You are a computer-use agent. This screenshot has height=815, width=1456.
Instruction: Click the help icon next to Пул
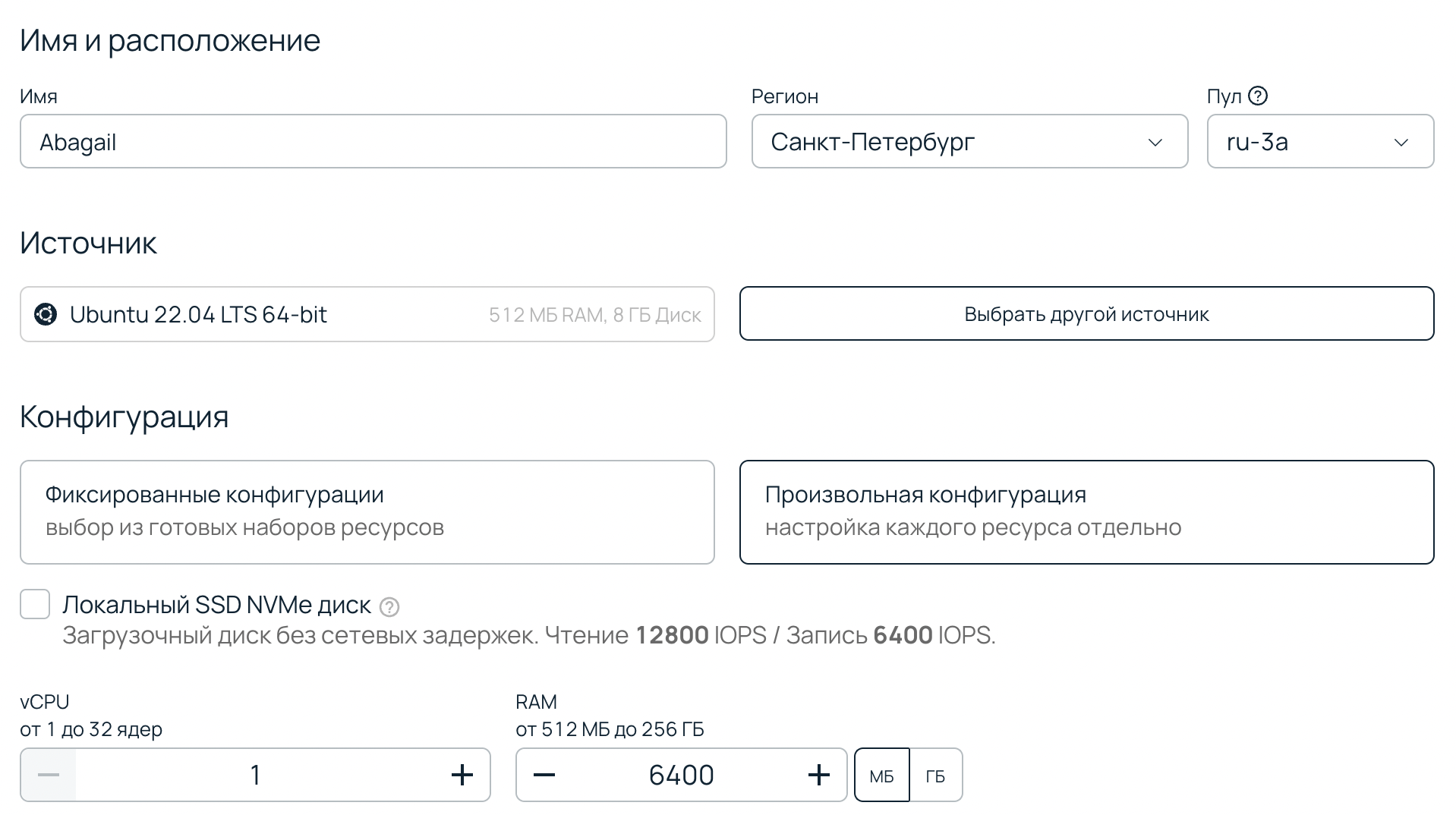pos(1258,96)
